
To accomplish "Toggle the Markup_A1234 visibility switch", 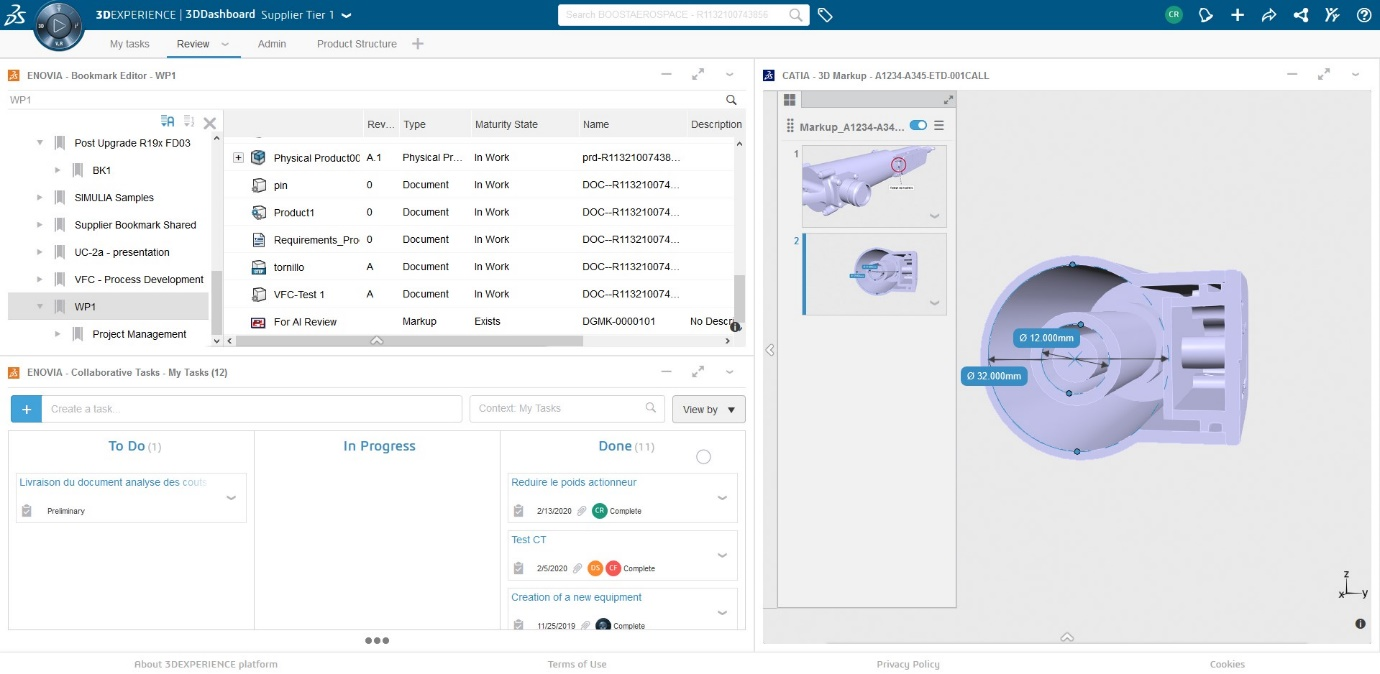I will [x=918, y=126].
